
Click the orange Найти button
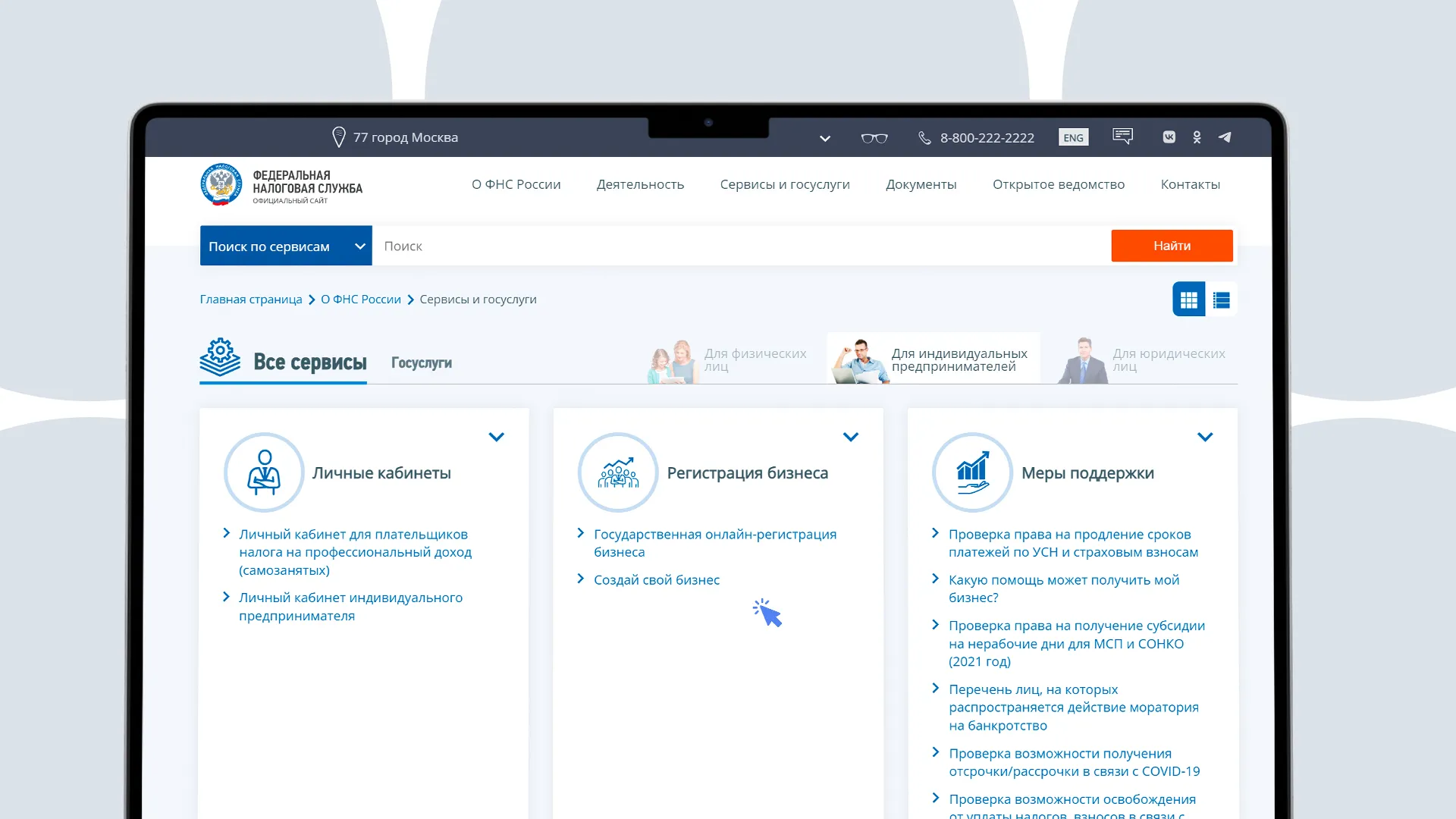[1172, 246]
